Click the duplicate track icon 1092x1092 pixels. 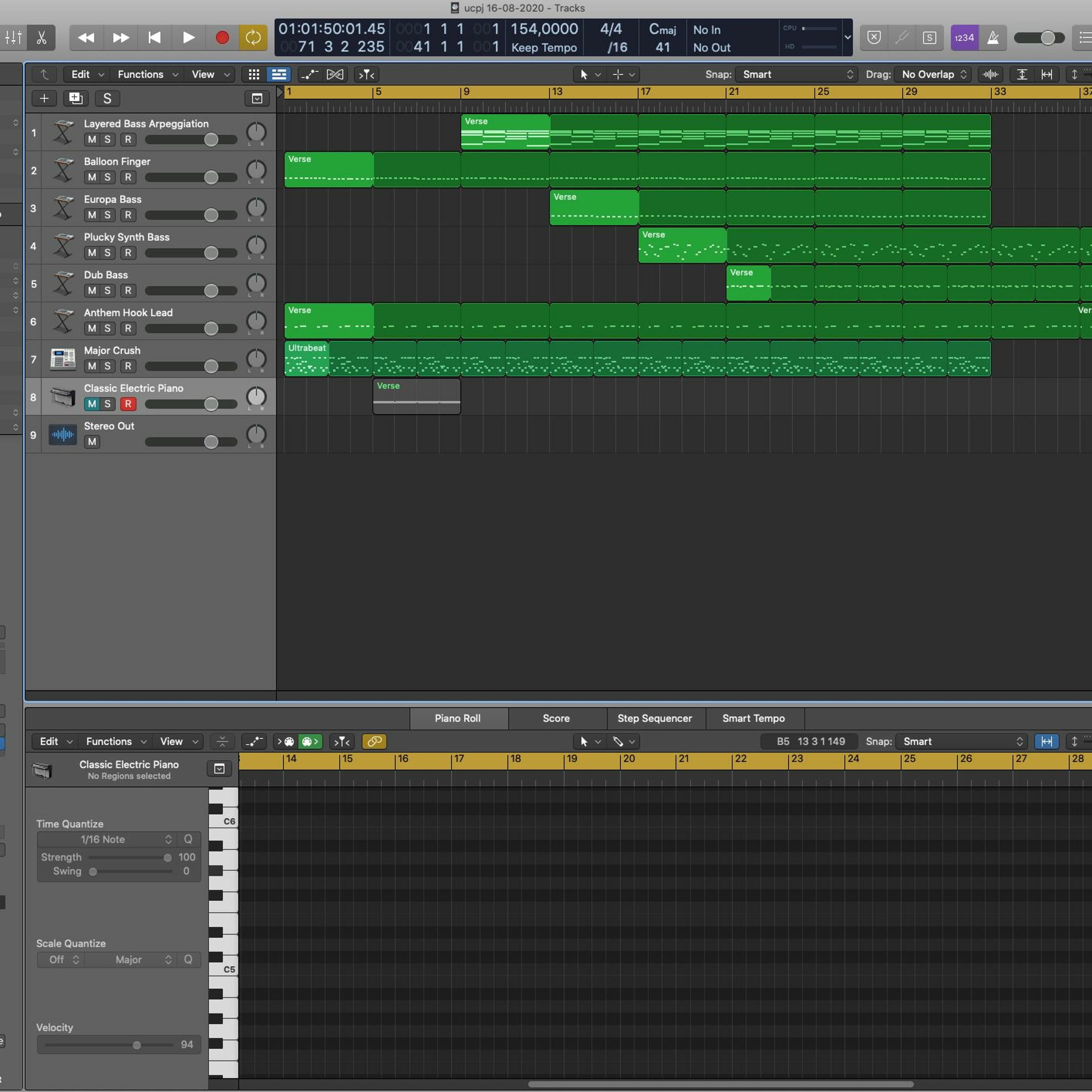tap(75, 98)
